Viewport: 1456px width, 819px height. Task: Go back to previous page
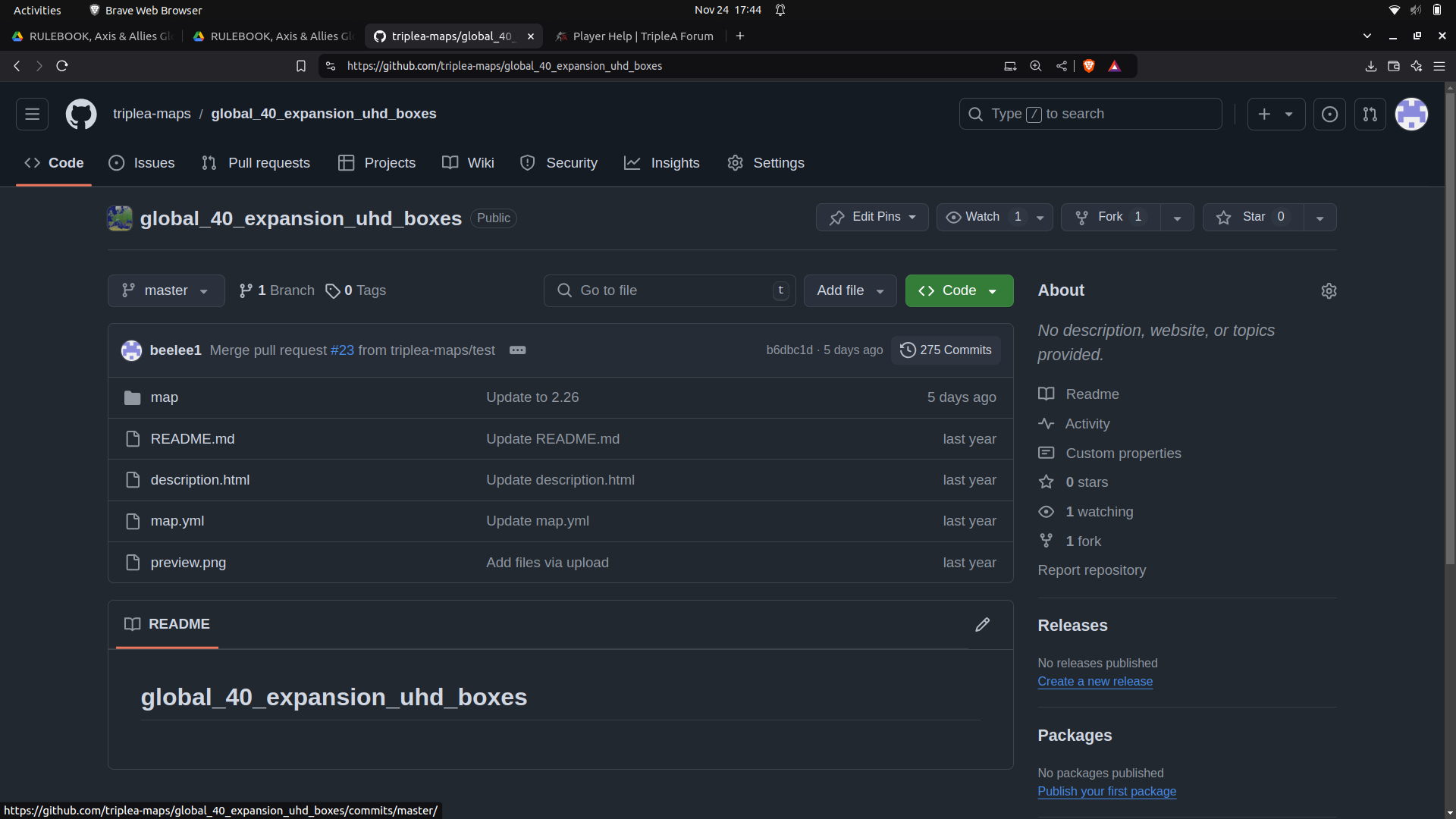tap(17, 66)
